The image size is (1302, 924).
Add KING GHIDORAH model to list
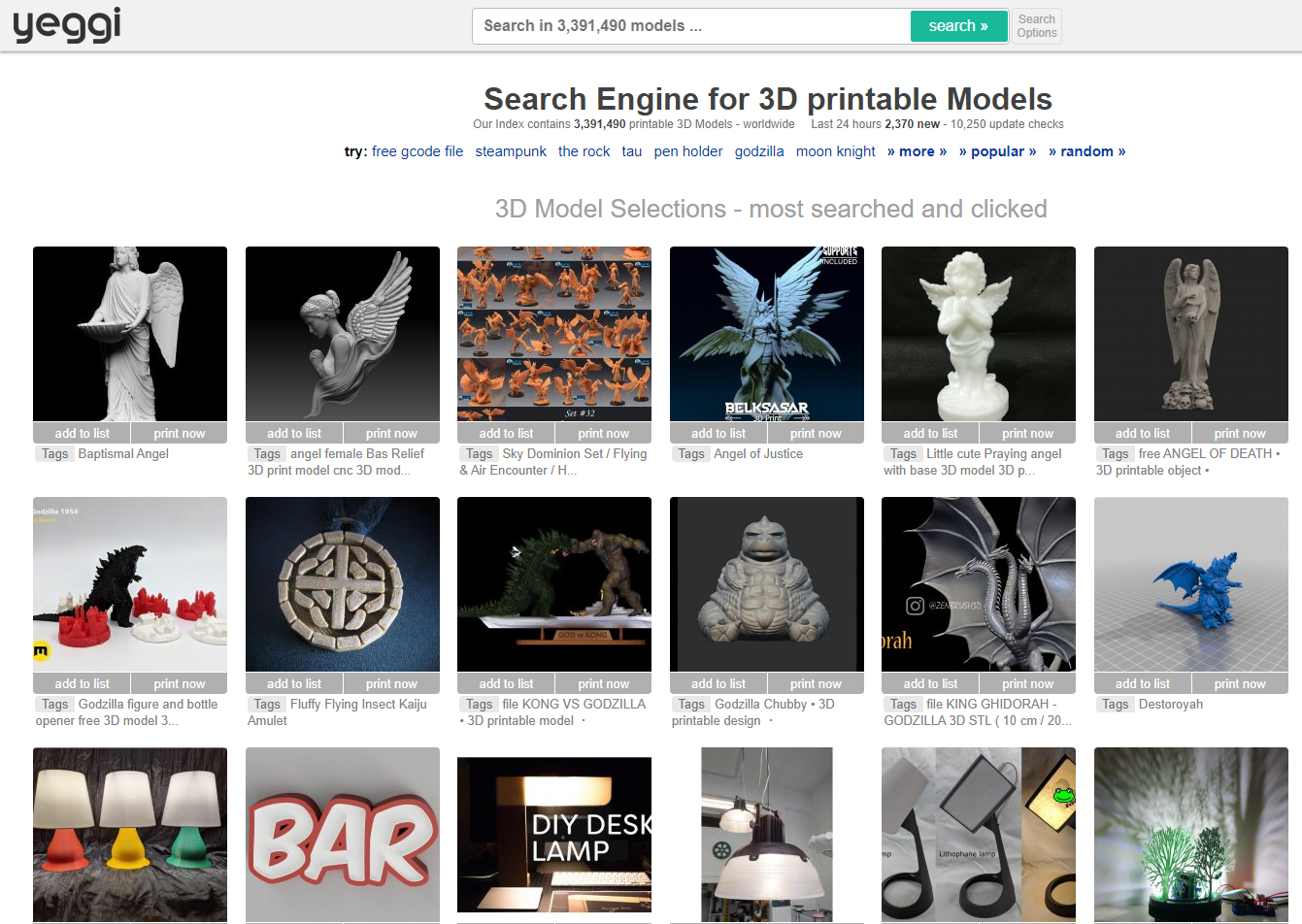929,684
